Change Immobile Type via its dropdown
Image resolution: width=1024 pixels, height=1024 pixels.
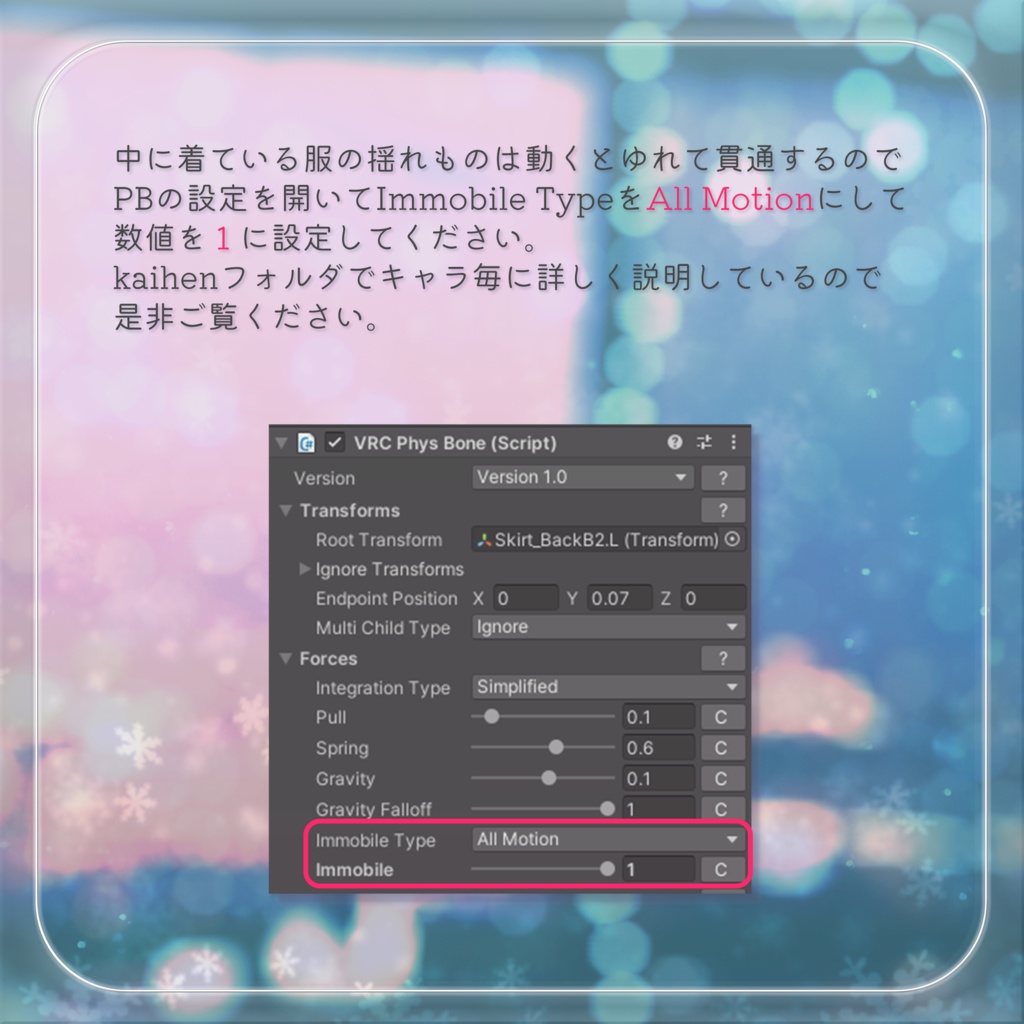click(x=605, y=839)
